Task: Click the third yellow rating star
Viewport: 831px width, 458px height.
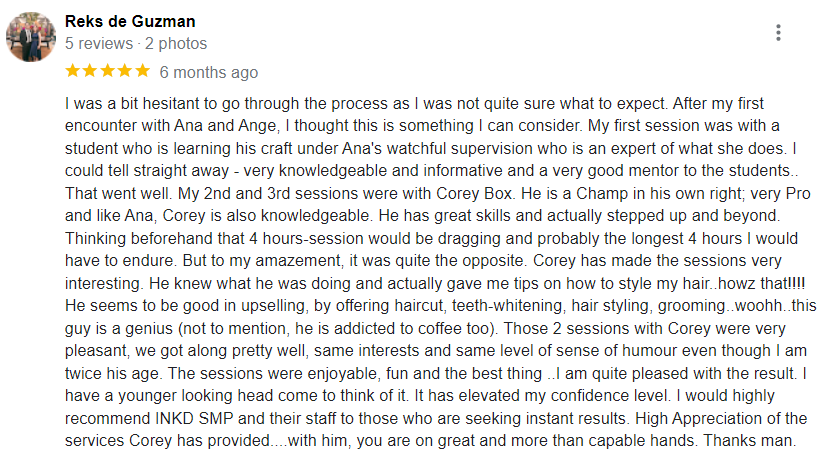Action: click(x=108, y=71)
